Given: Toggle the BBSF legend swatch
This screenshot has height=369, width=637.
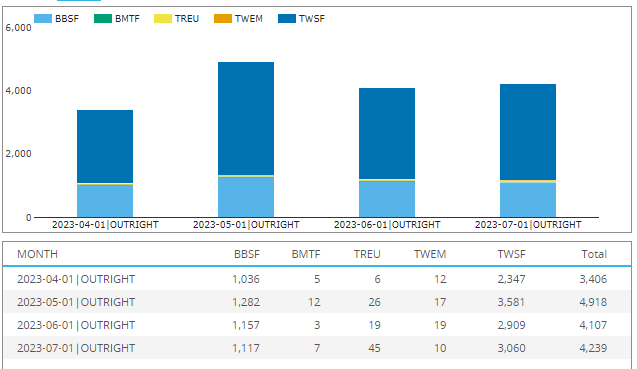Looking at the screenshot, I should [x=43, y=19].
